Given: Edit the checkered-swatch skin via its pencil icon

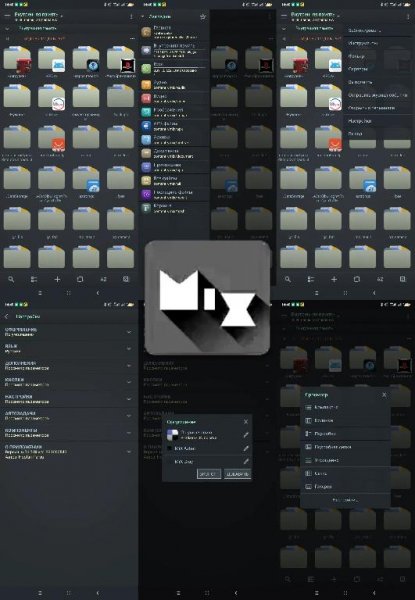Looking at the screenshot, I should [246, 435].
